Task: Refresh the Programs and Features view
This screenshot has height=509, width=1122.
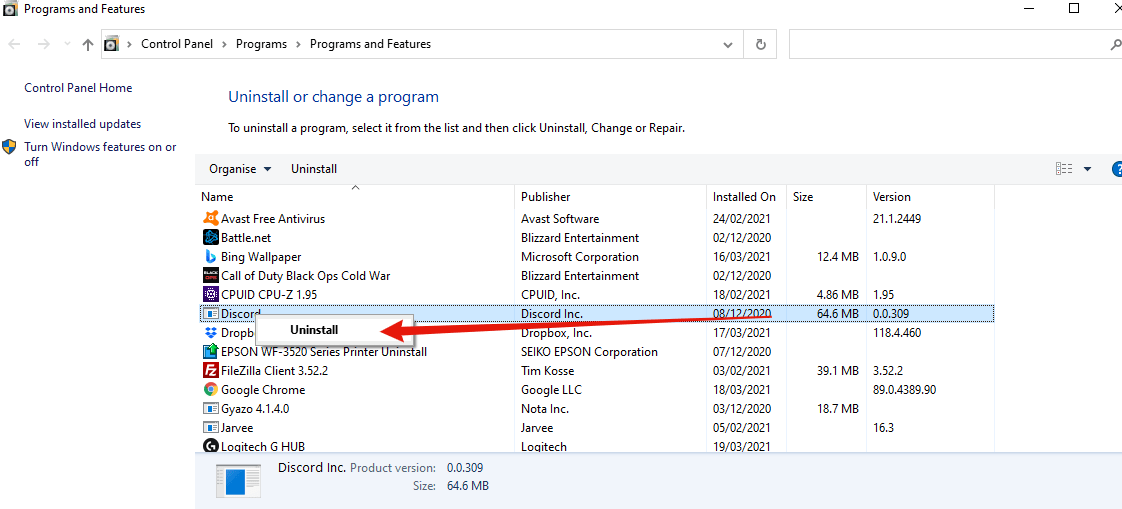Action: [x=761, y=44]
